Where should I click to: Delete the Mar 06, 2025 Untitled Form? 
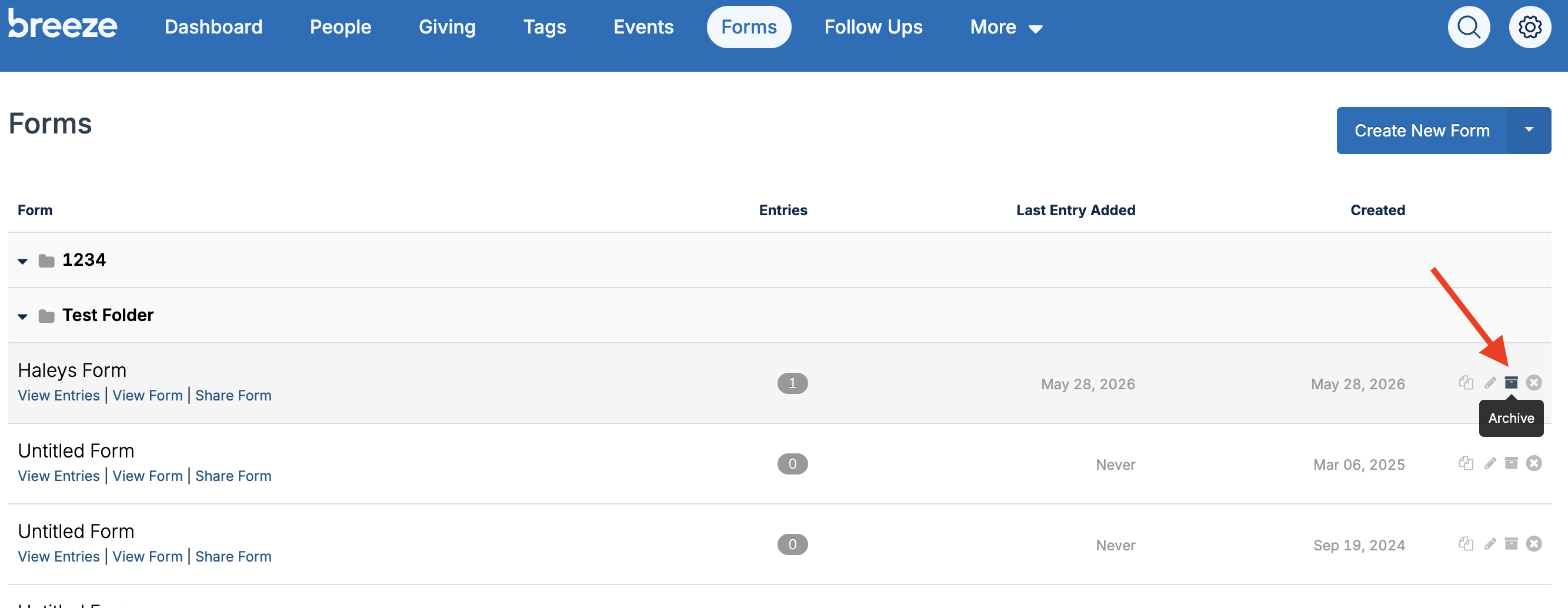pyautogui.click(x=1533, y=464)
